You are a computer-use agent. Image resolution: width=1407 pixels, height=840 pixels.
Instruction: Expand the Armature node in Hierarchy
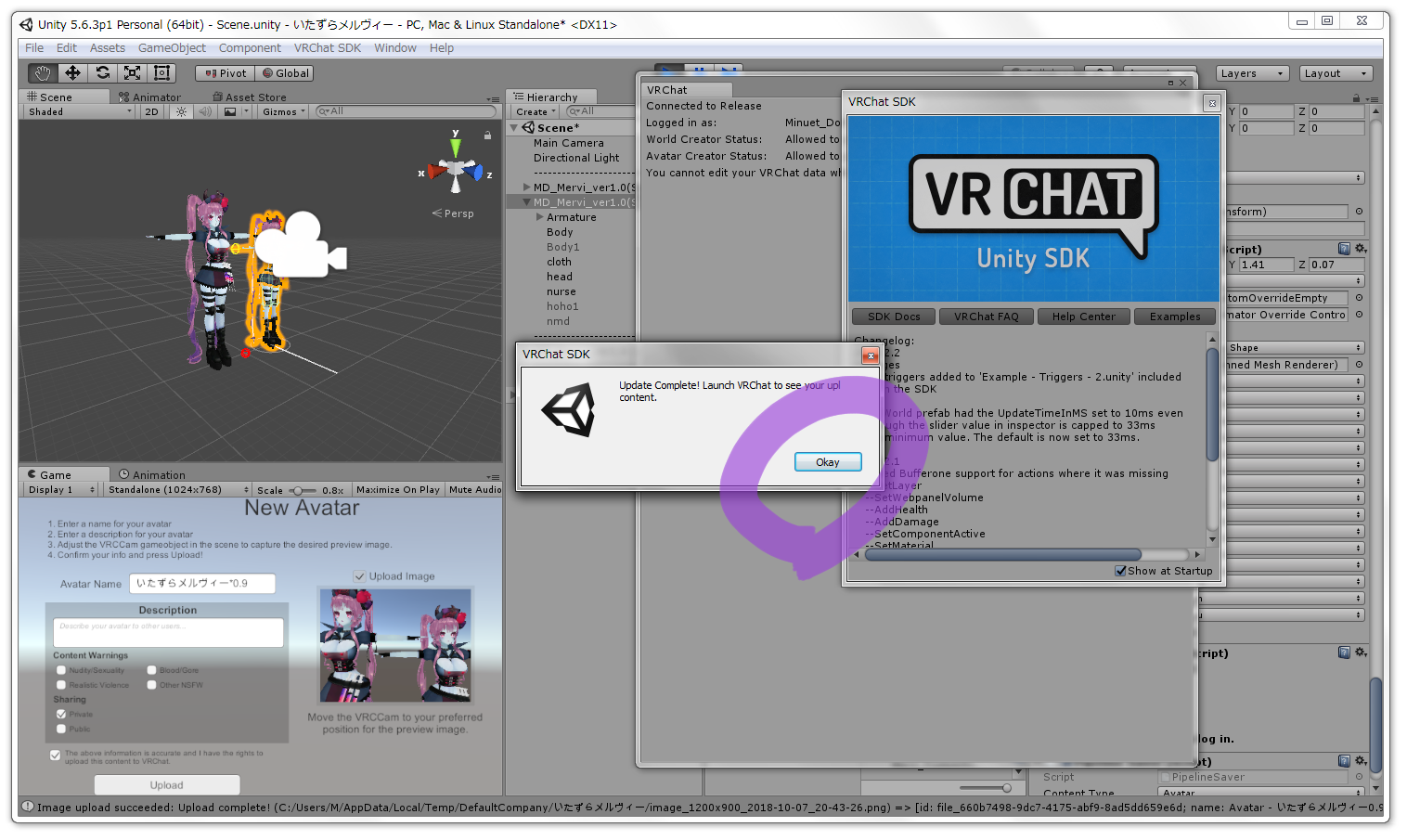click(540, 217)
